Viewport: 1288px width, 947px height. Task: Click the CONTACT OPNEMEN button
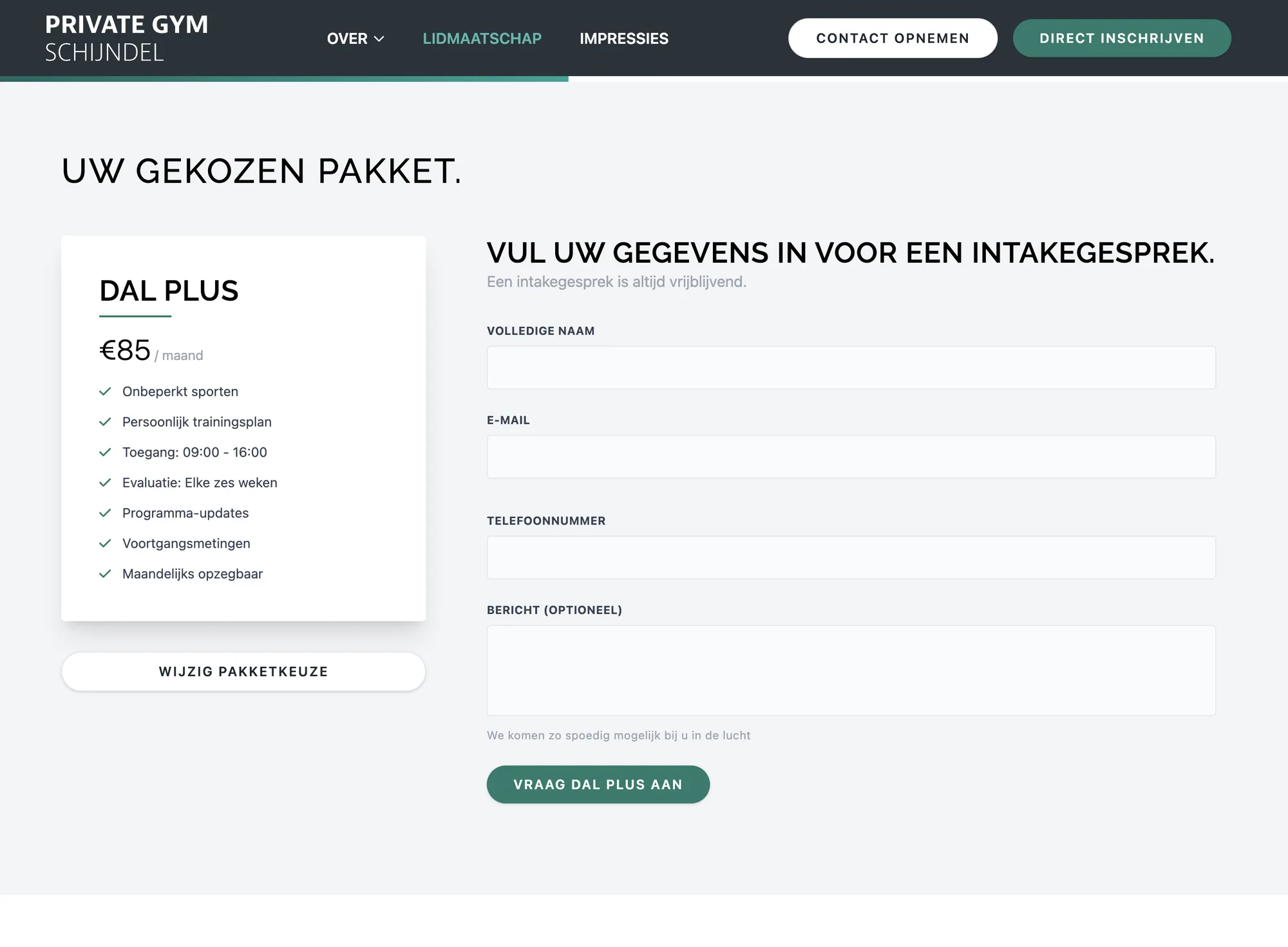pyautogui.click(x=893, y=38)
